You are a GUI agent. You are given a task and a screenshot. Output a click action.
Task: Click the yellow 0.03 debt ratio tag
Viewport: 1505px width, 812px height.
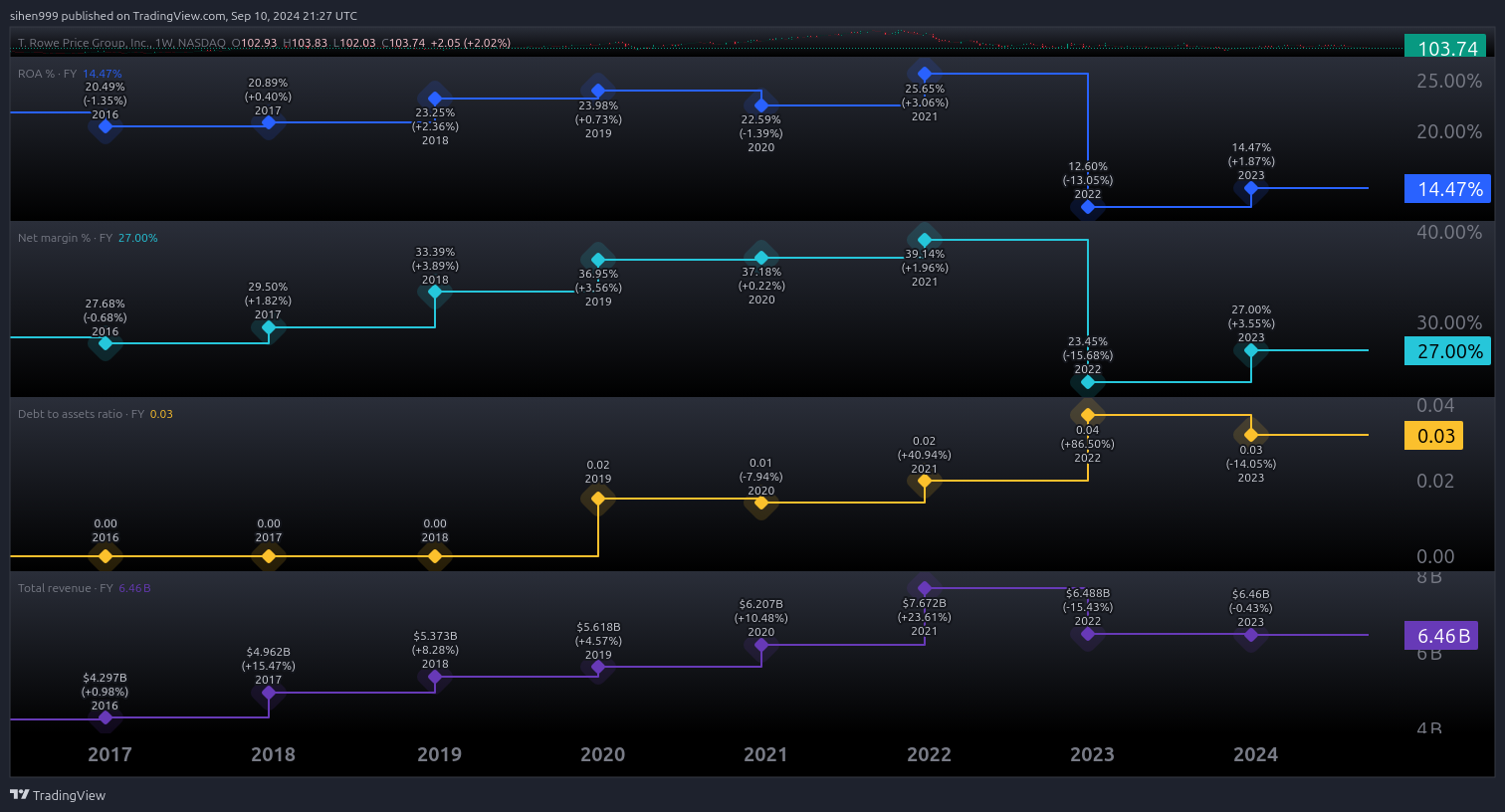(1433, 435)
